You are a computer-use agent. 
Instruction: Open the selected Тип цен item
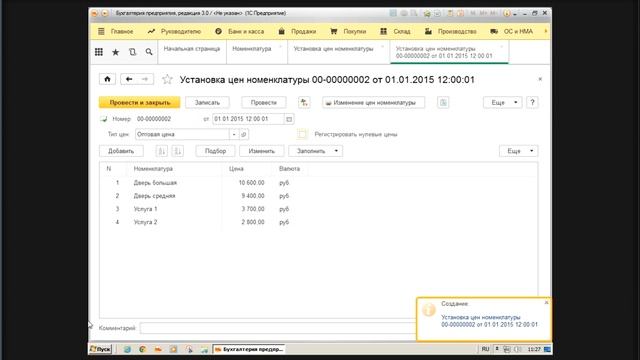[x=244, y=134]
